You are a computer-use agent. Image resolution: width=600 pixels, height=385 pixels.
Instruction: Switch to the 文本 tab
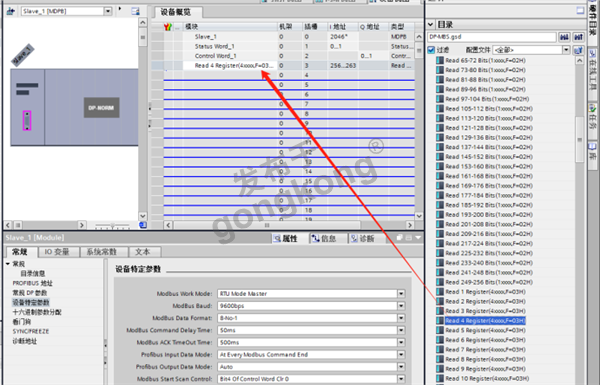point(142,252)
